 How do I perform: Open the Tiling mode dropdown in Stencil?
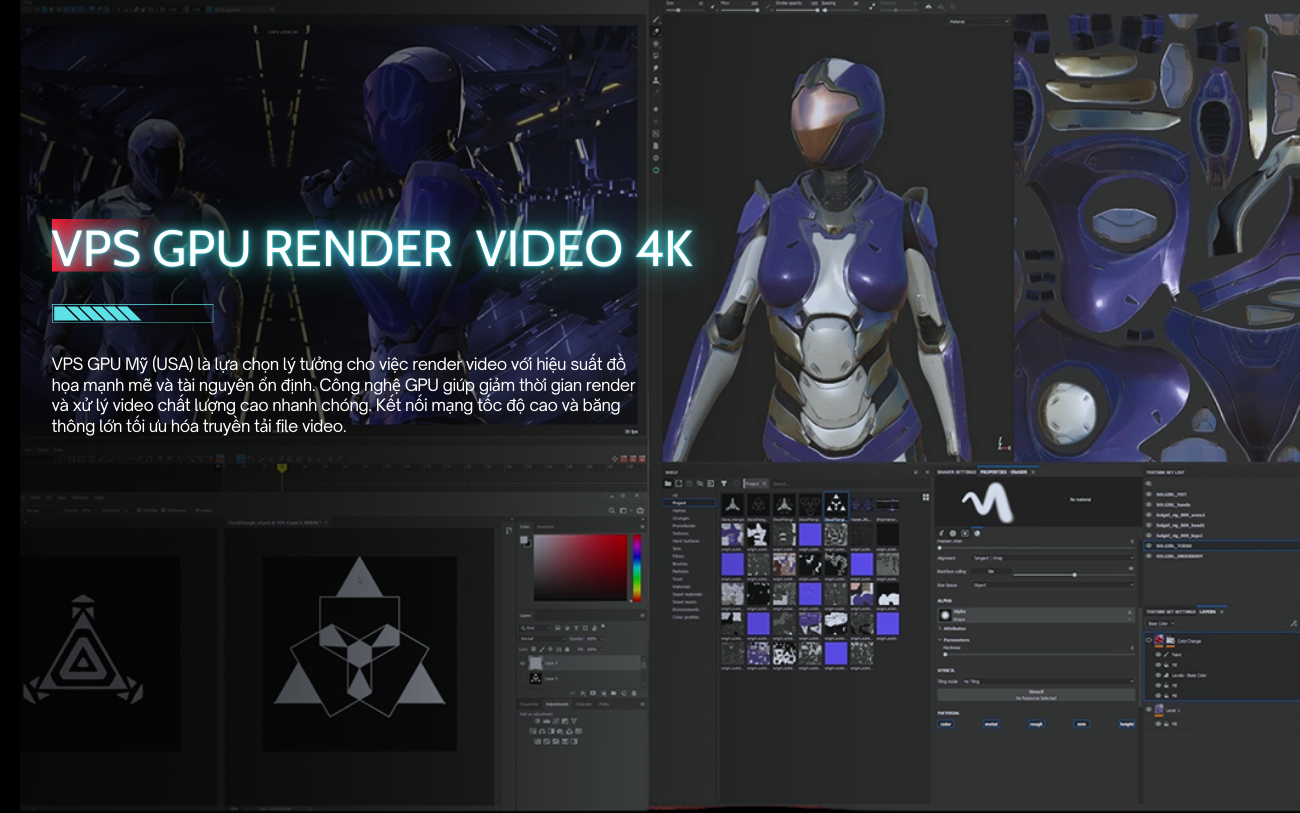click(1048, 681)
